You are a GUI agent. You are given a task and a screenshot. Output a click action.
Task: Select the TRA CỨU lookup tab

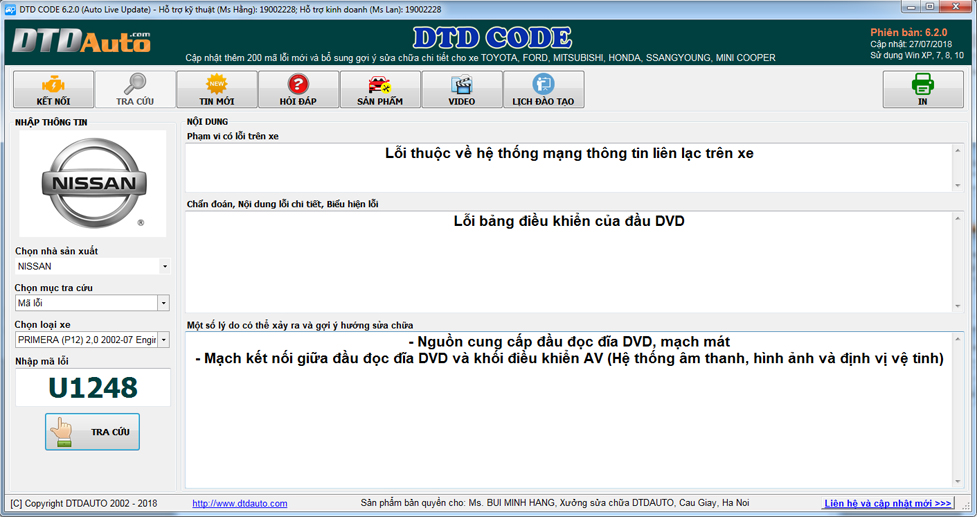(135, 90)
